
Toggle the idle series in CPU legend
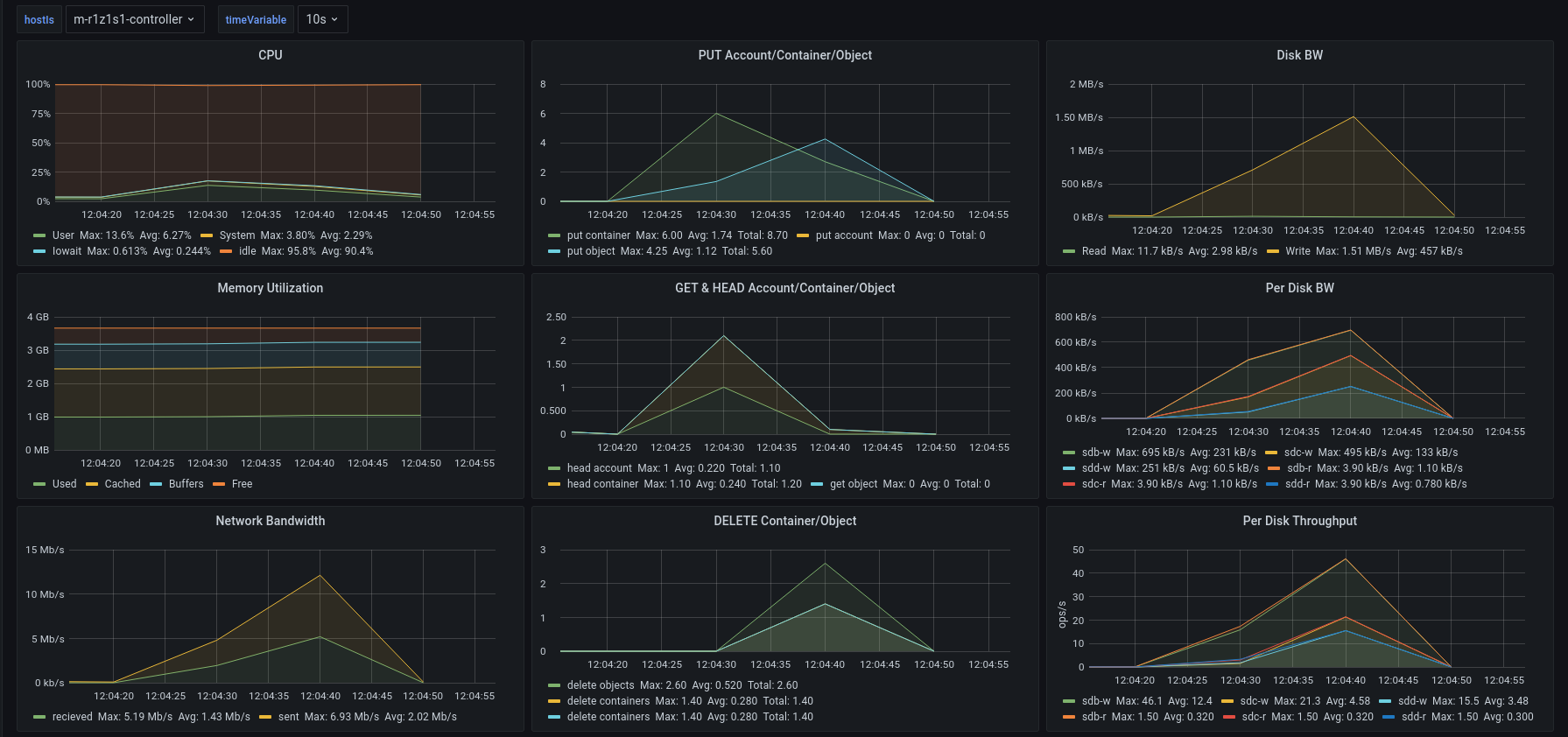[x=248, y=251]
